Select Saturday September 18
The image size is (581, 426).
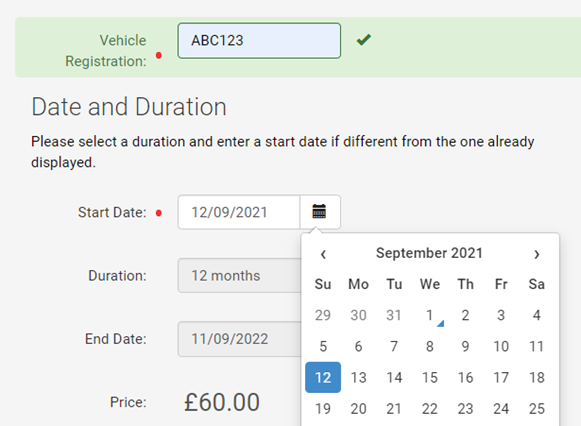click(537, 377)
